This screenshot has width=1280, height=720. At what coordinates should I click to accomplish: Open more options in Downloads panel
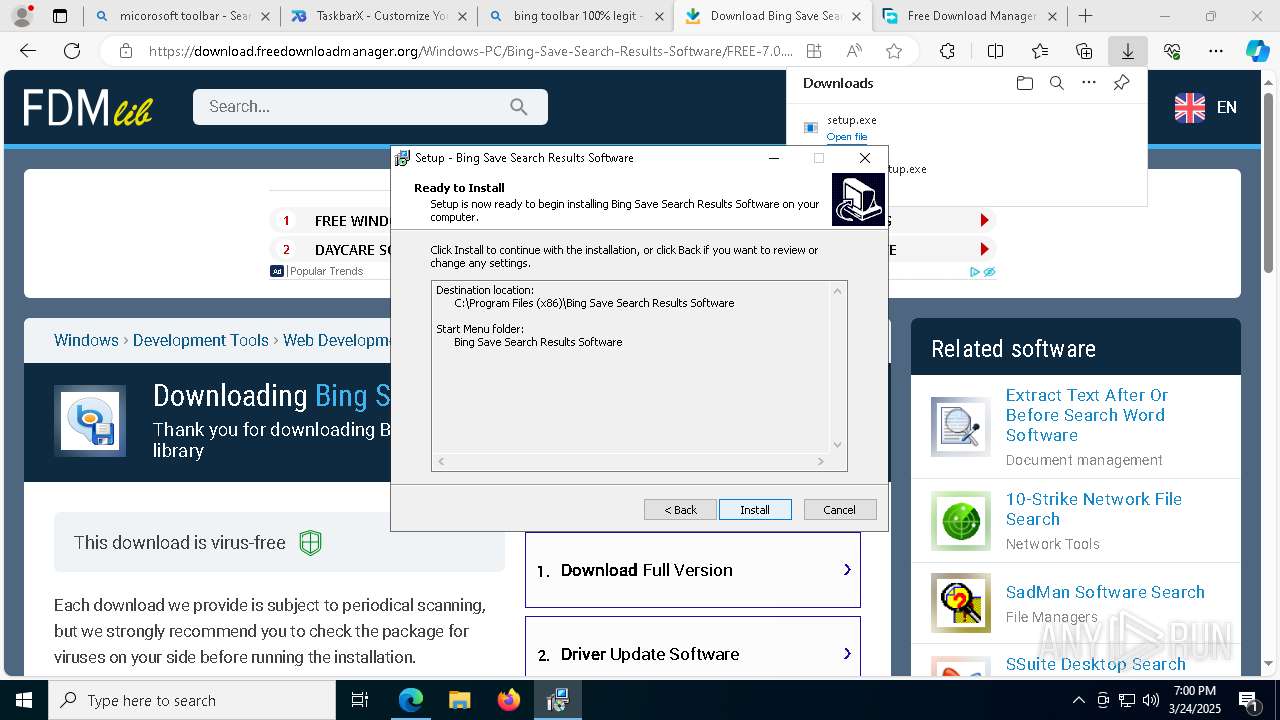click(x=1089, y=83)
